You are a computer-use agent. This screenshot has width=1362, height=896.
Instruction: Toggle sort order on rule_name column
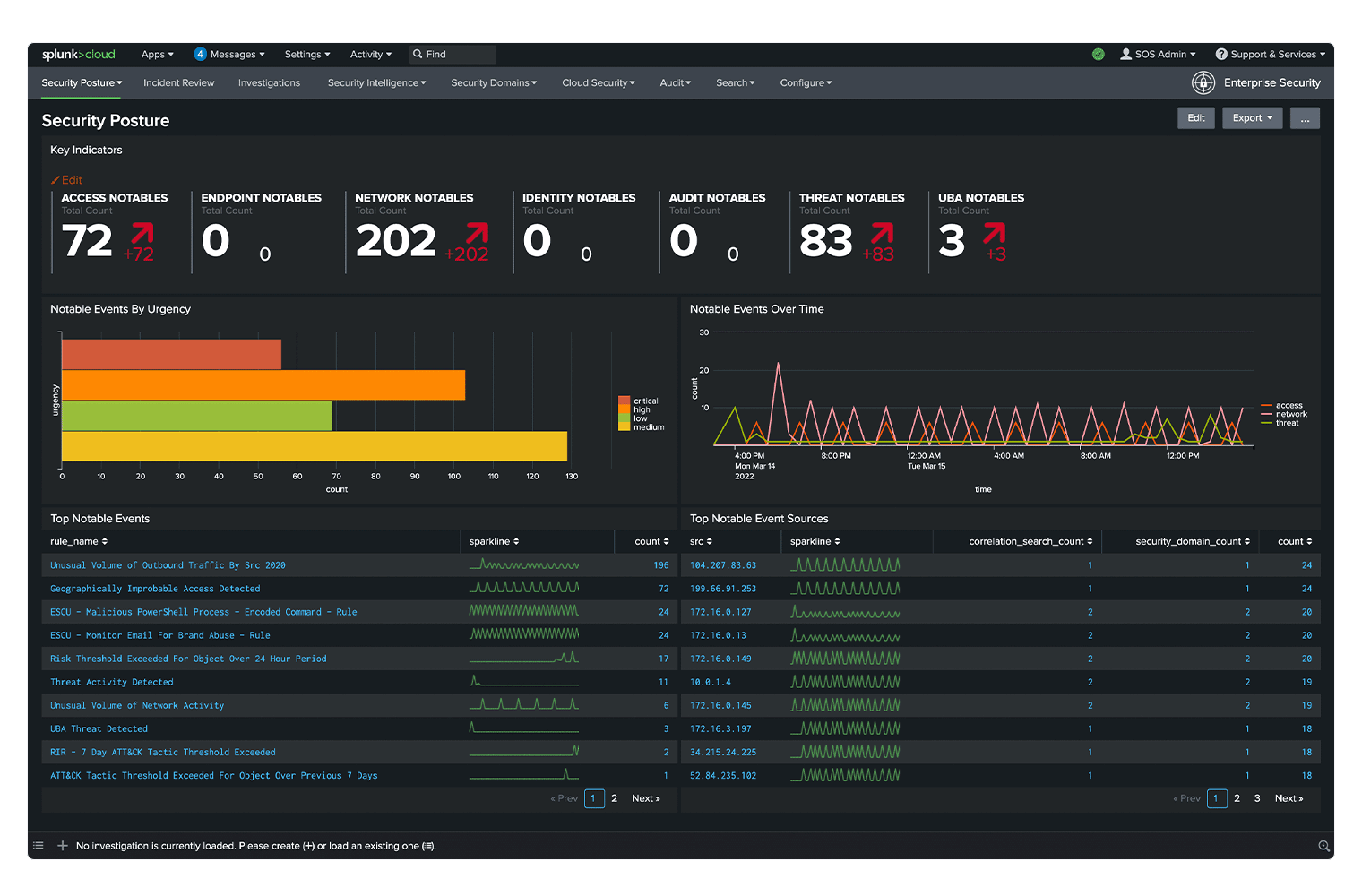point(105,541)
